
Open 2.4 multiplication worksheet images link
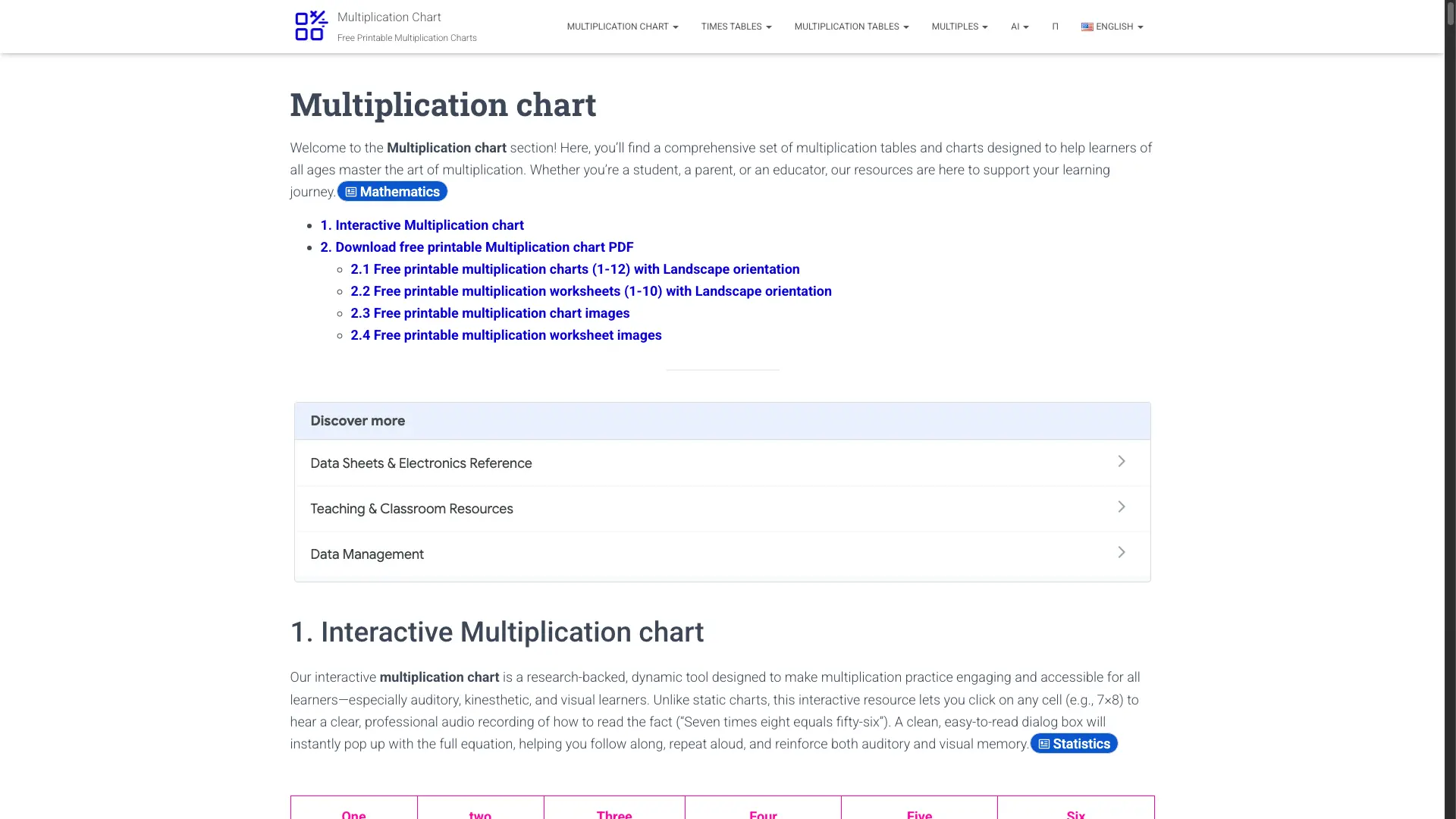(506, 335)
